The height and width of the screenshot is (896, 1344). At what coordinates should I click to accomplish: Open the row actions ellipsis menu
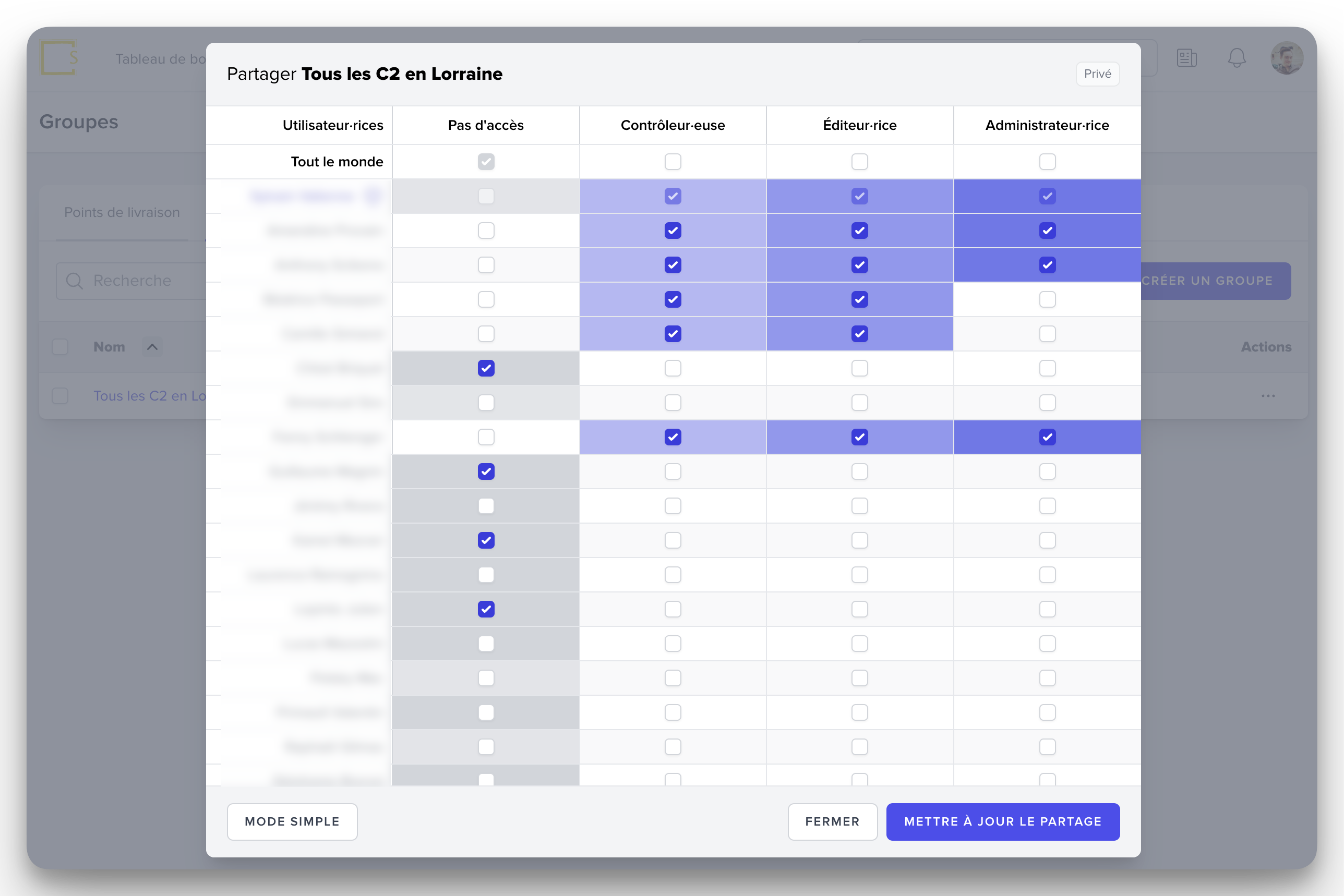point(1268,395)
